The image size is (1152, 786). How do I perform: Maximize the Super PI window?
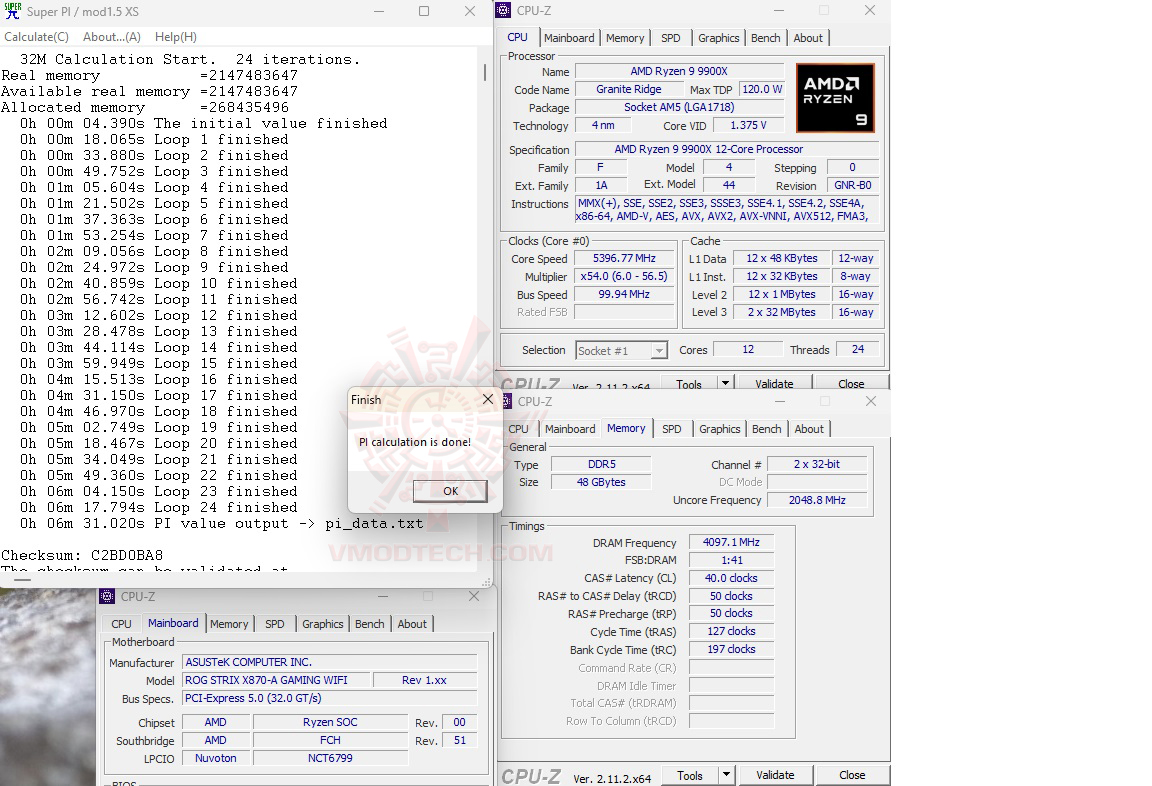(424, 11)
